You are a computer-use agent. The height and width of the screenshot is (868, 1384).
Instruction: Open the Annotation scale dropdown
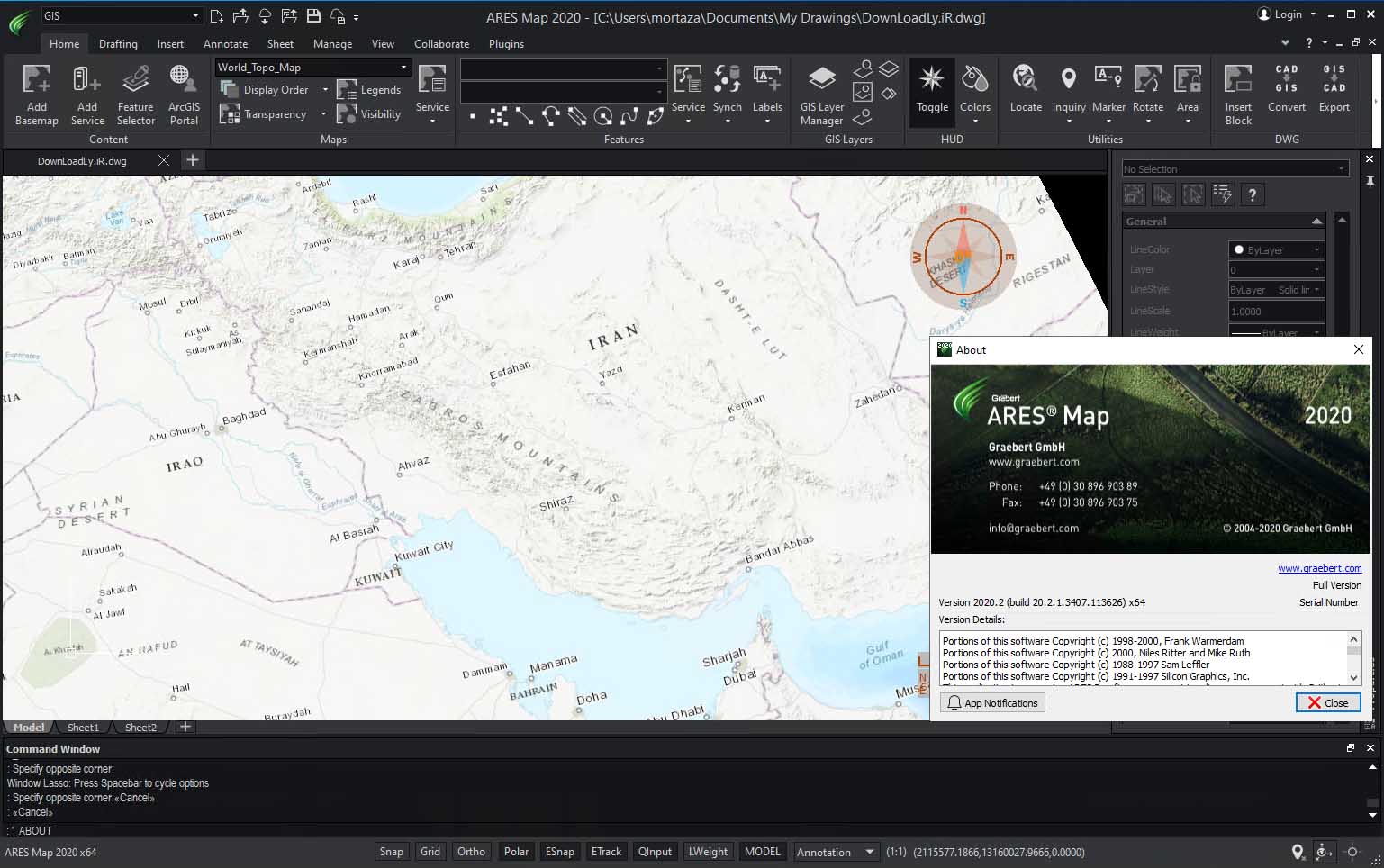tap(836, 852)
